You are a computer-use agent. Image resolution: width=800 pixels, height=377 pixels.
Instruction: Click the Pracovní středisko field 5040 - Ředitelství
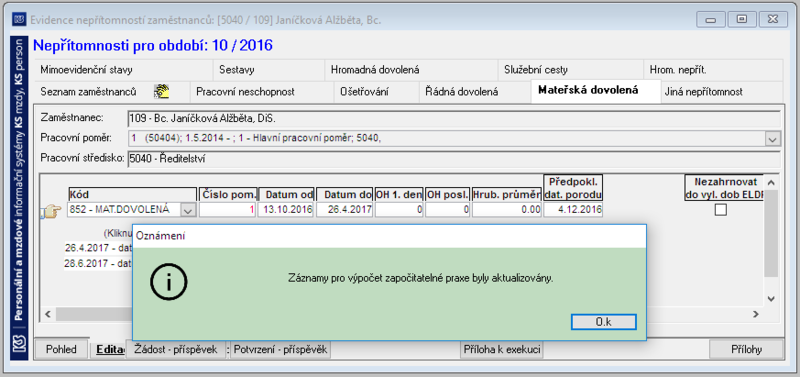coord(454,159)
